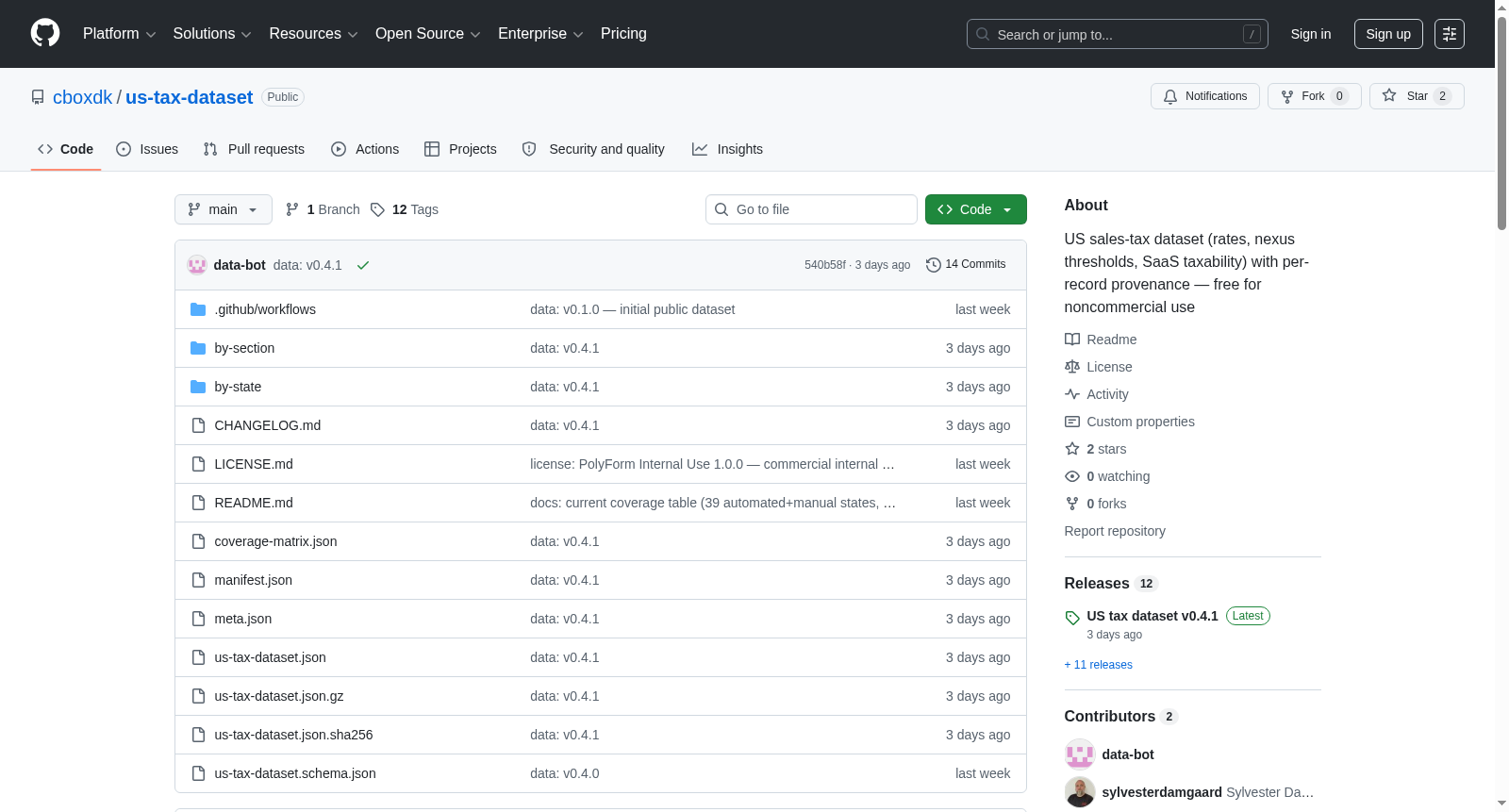Open the cboxdk owner link
The height and width of the screenshot is (812, 1509).
tap(82, 97)
